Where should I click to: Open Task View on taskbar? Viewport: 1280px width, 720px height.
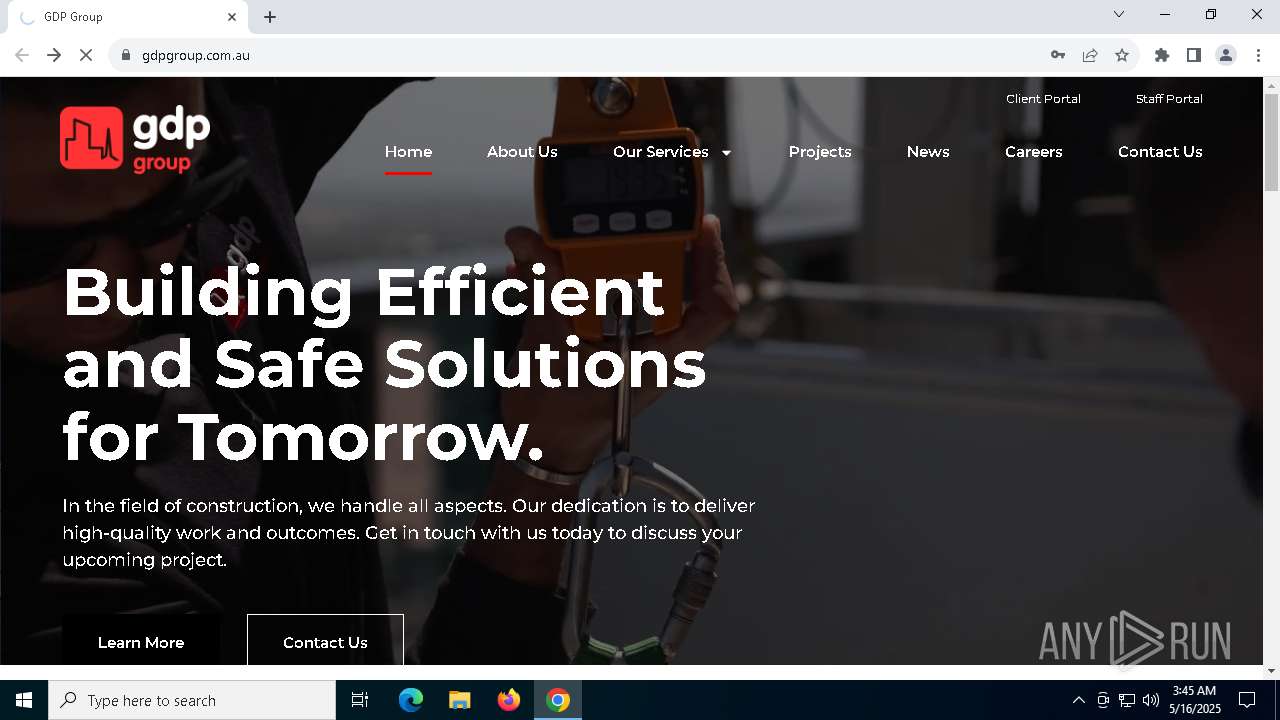tap(360, 700)
